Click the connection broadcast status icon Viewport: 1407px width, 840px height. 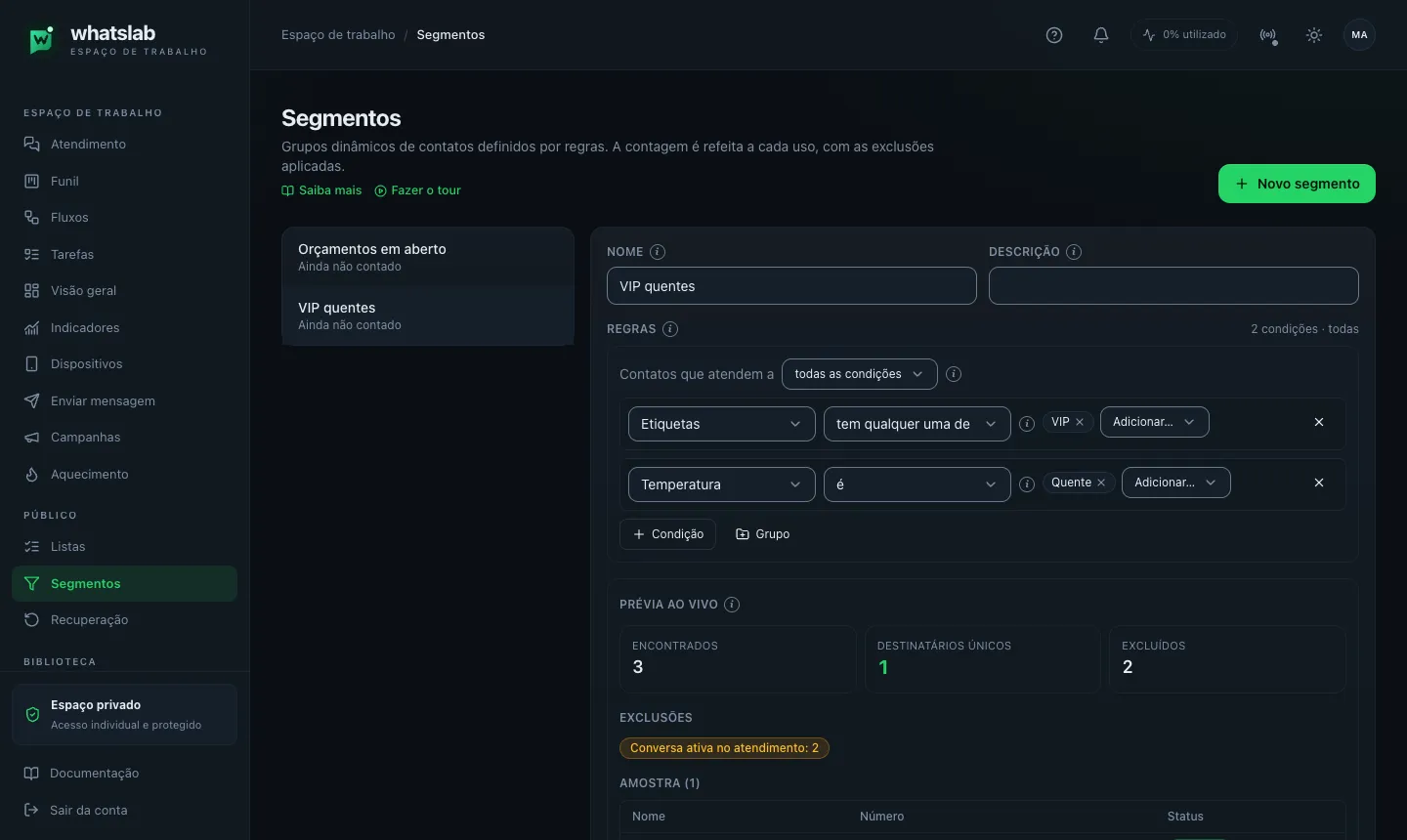click(x=1268, y=35)
